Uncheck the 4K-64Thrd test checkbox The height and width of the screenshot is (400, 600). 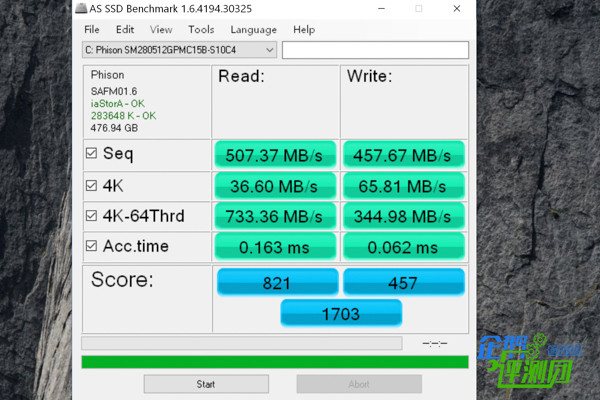tap(92, 215)
